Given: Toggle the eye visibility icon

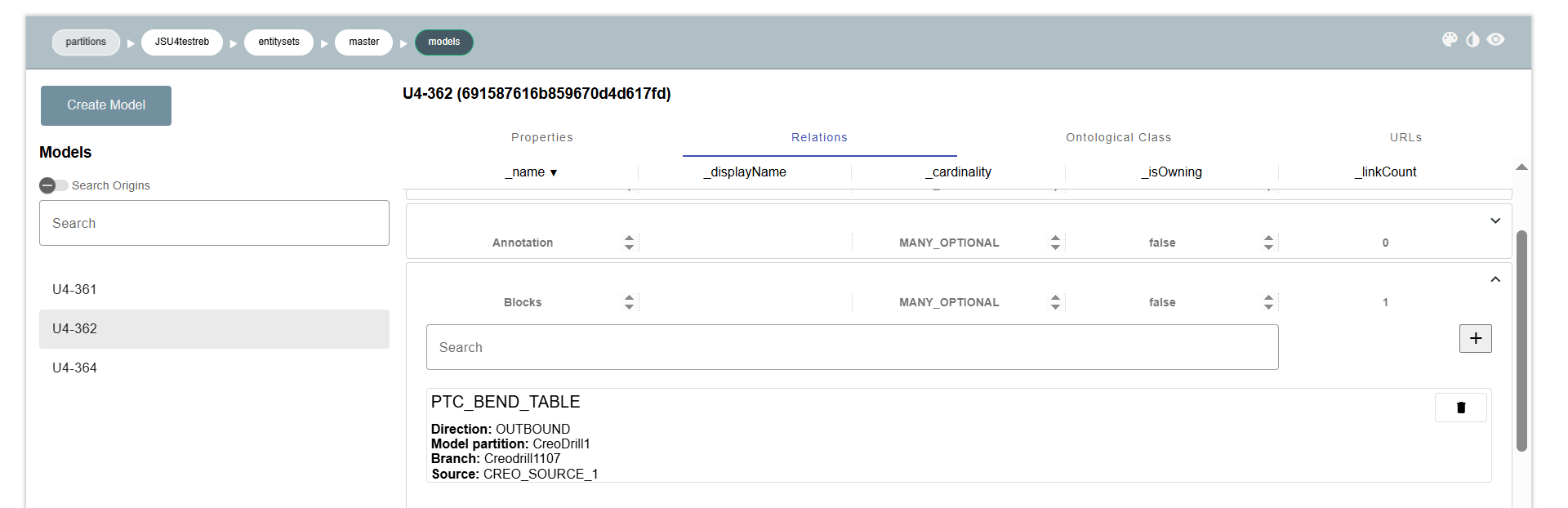Looking at the screenshot, I should tap(1495, 39).
